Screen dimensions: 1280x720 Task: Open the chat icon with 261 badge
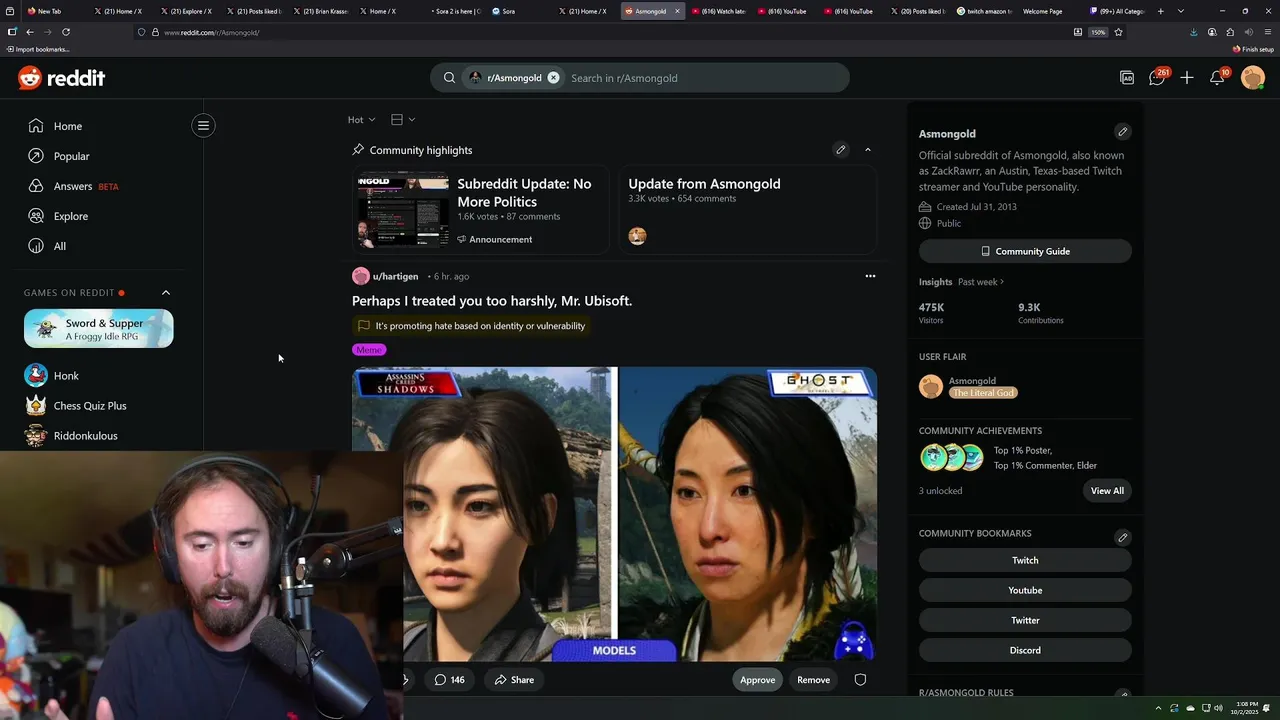coord(1157,77)
